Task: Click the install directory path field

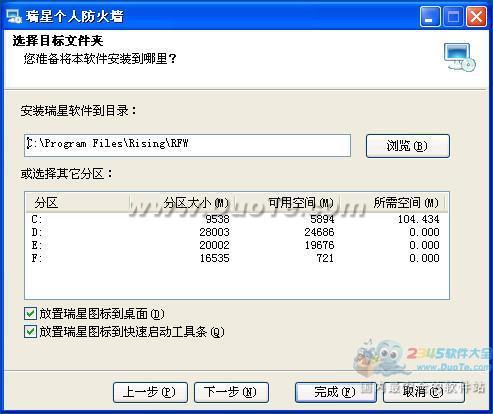Action: pyautogui.click(x=187, y=145)
